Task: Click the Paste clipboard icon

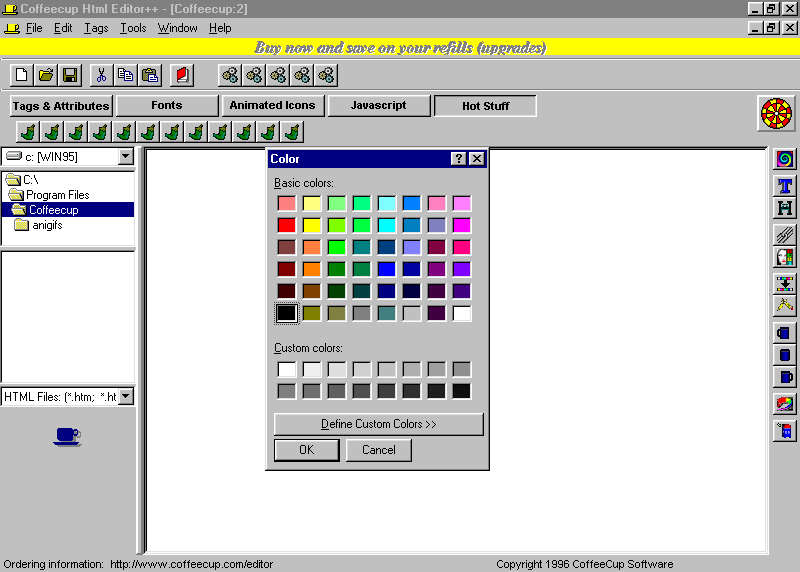Action: [x=150, y=76]
